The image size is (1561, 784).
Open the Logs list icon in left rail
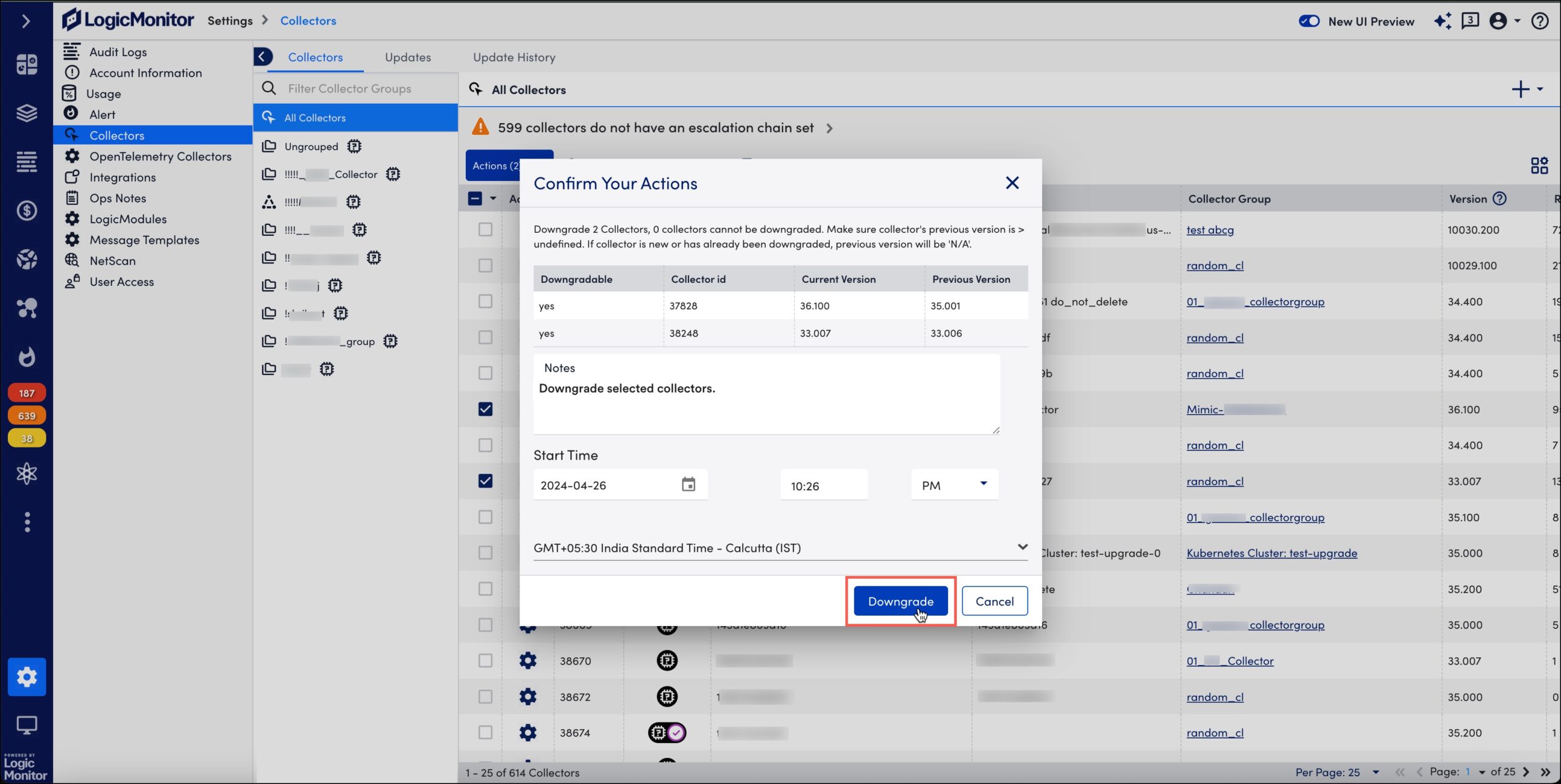(26, 162)
